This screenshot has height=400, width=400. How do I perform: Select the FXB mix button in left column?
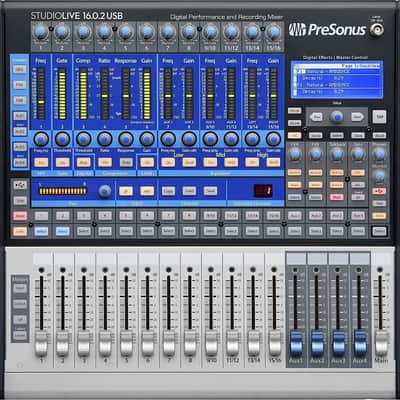click(x=20, y=100)
